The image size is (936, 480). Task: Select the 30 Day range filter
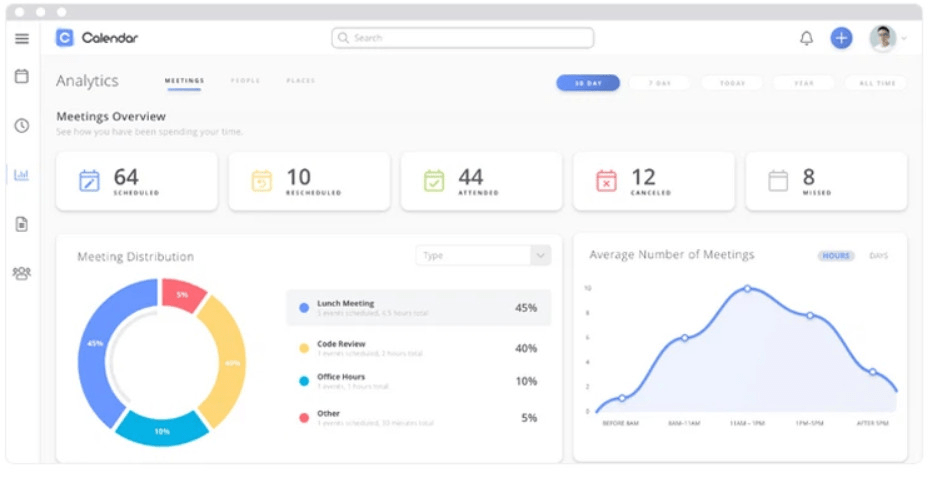pyautogui.click(x=588, y=83)
